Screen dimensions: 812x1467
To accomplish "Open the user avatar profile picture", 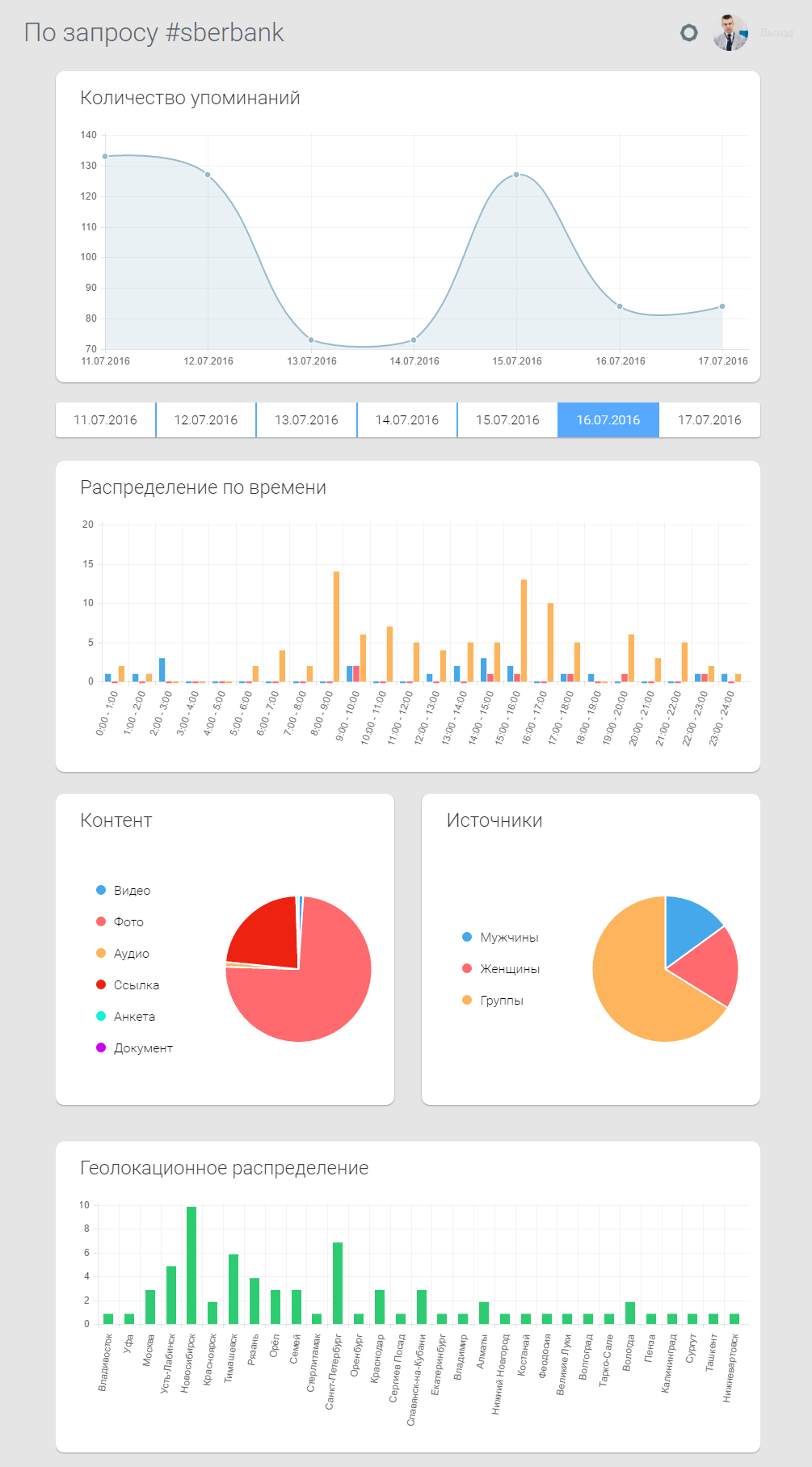I will pos(730,32).
